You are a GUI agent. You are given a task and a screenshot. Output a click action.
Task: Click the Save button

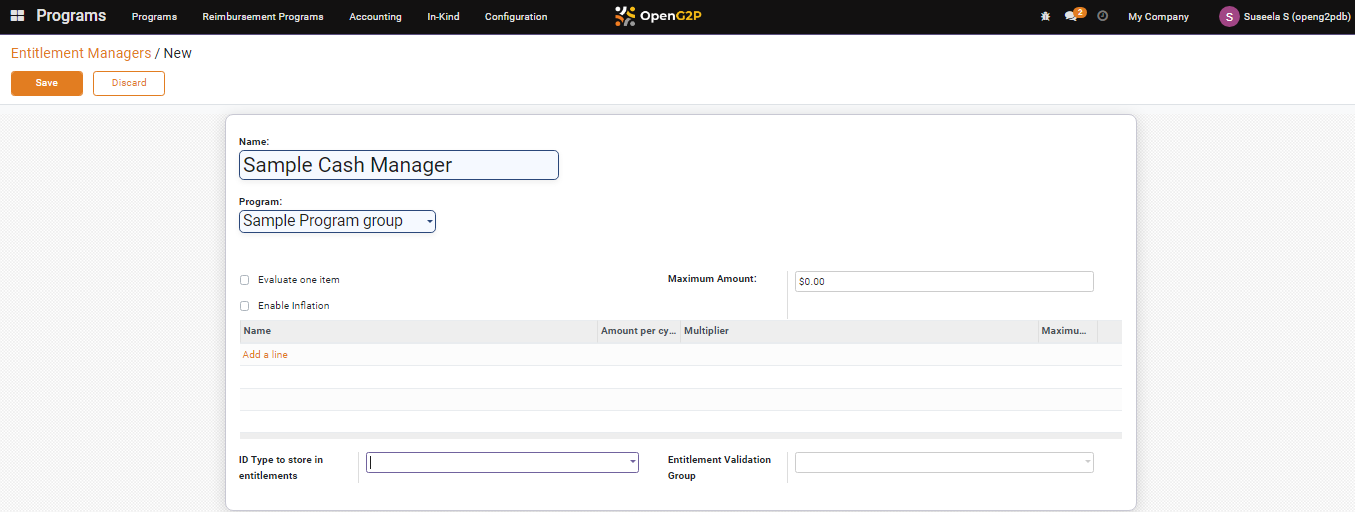[x=47, y=83]
